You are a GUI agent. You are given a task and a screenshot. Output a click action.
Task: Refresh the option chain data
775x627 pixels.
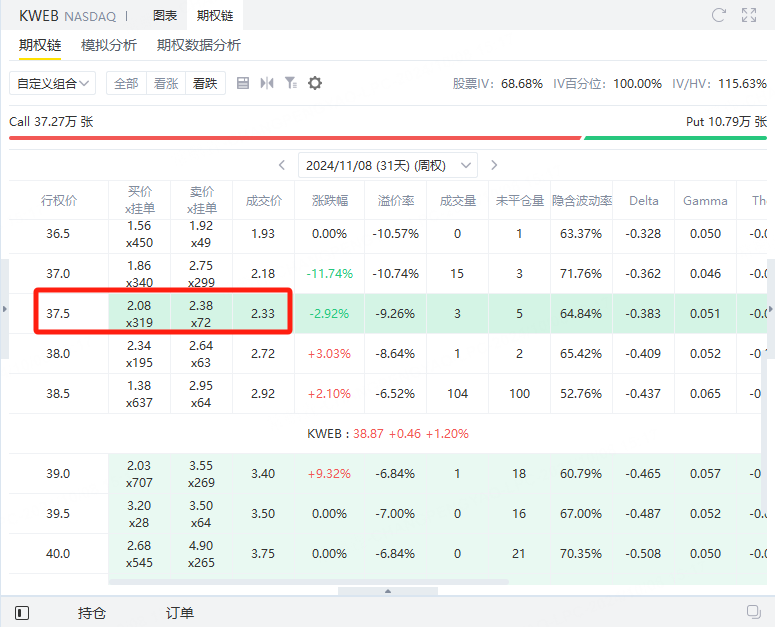tap(719, 15)
